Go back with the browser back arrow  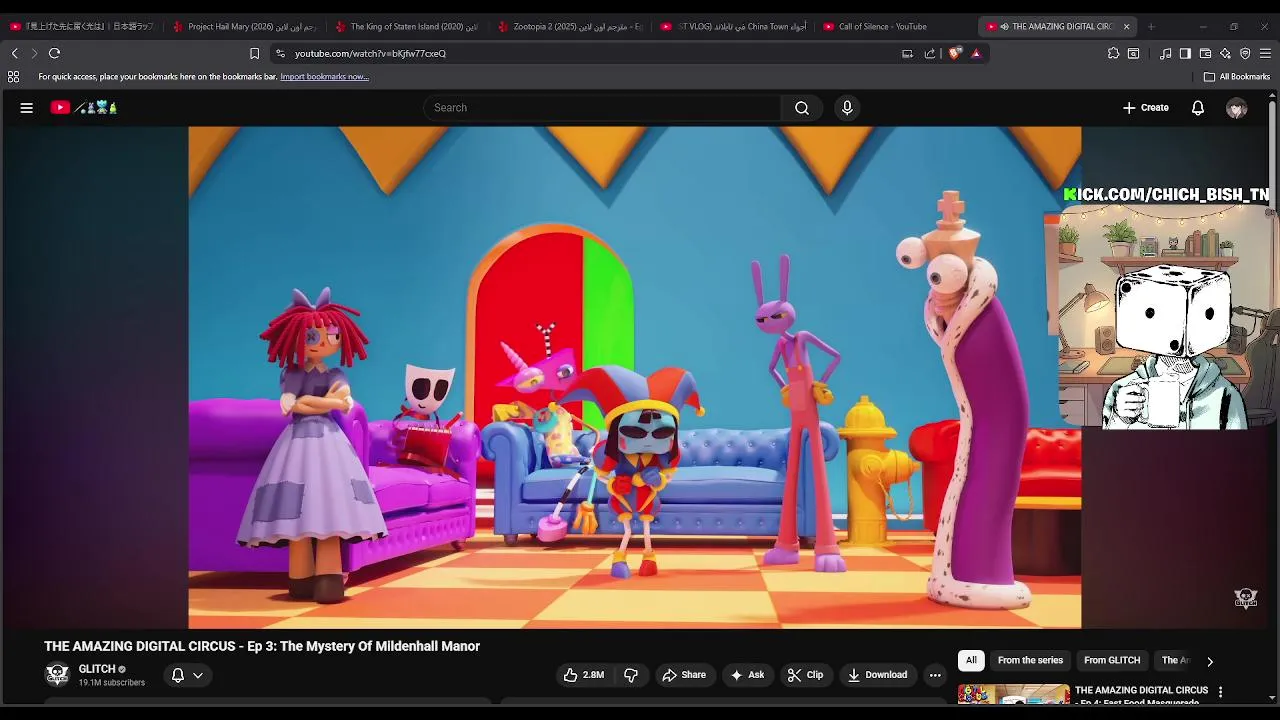(14, 53)
